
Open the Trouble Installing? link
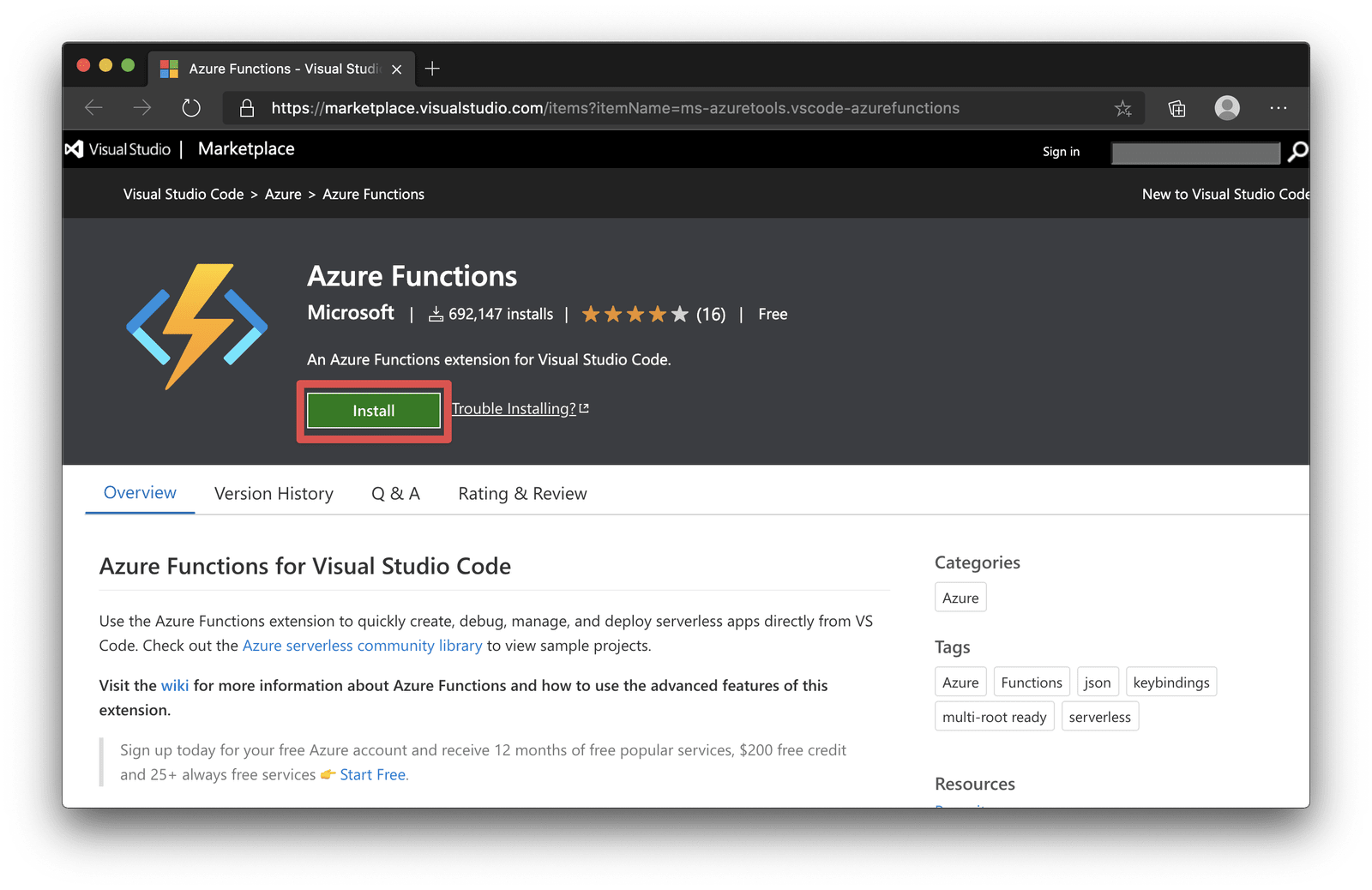click(520, 409)
